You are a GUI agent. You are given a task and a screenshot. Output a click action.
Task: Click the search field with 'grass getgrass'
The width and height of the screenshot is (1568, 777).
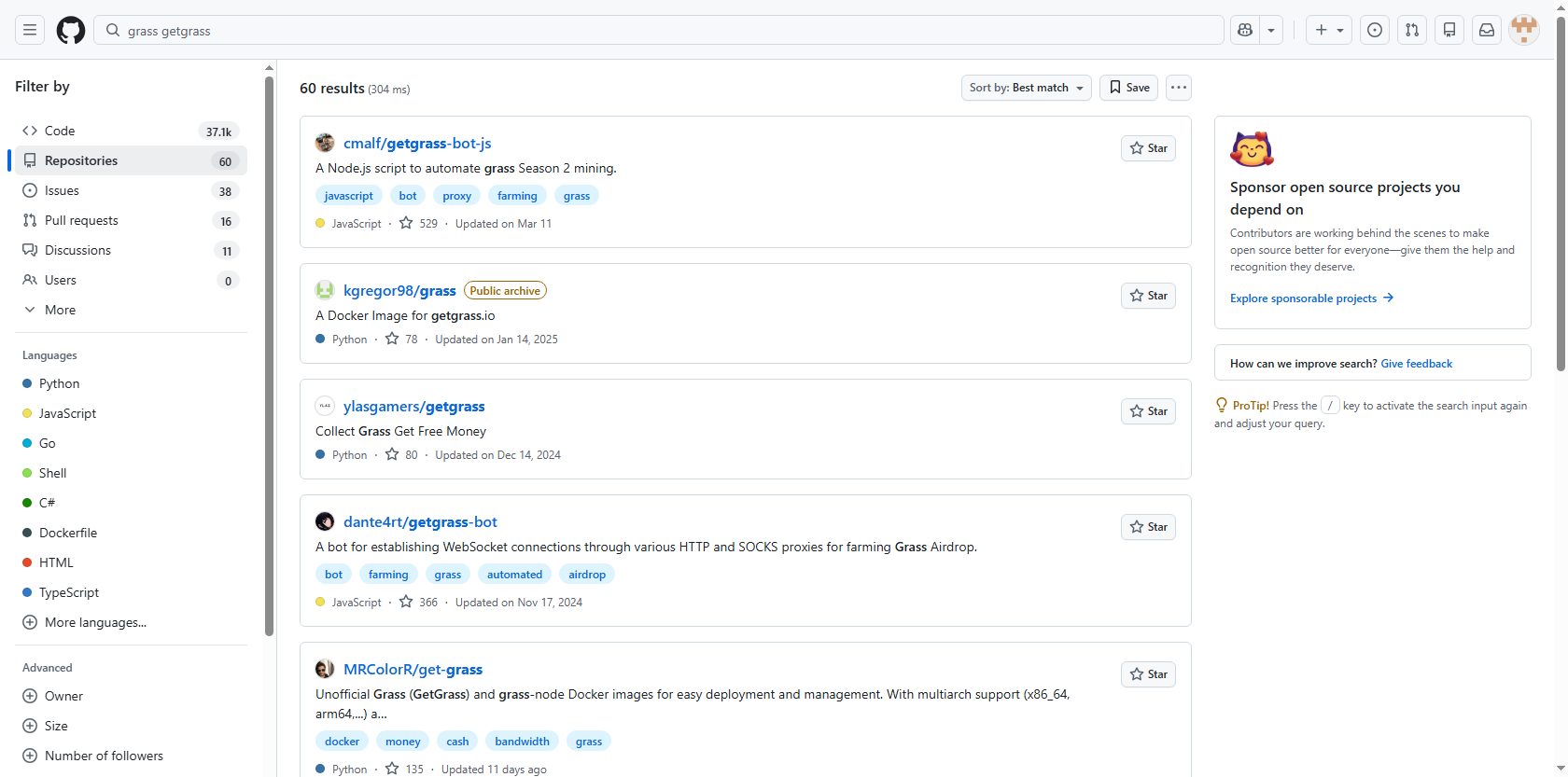[659, 30]
